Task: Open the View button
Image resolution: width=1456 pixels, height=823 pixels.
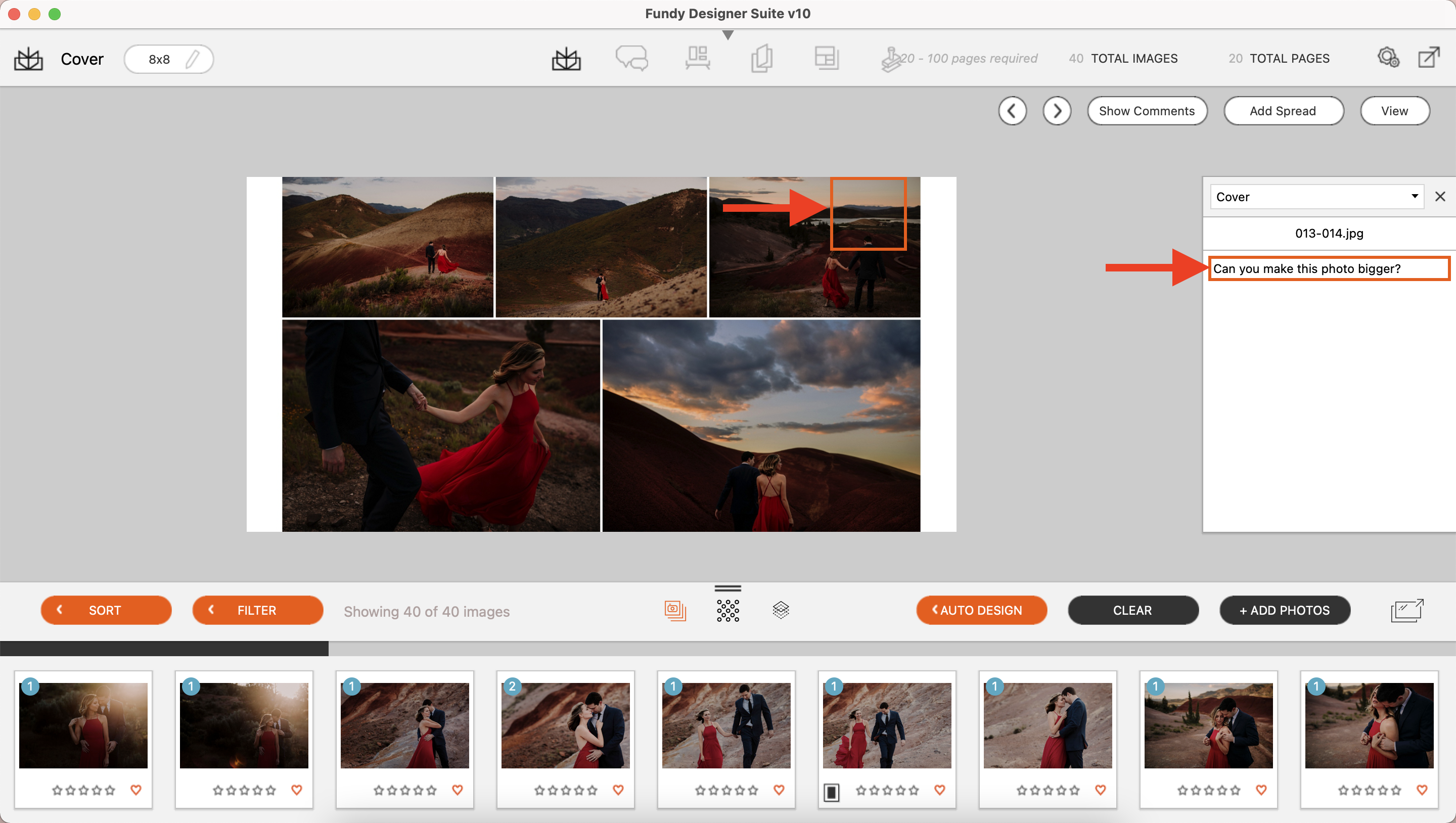Action: [1394, 111]
